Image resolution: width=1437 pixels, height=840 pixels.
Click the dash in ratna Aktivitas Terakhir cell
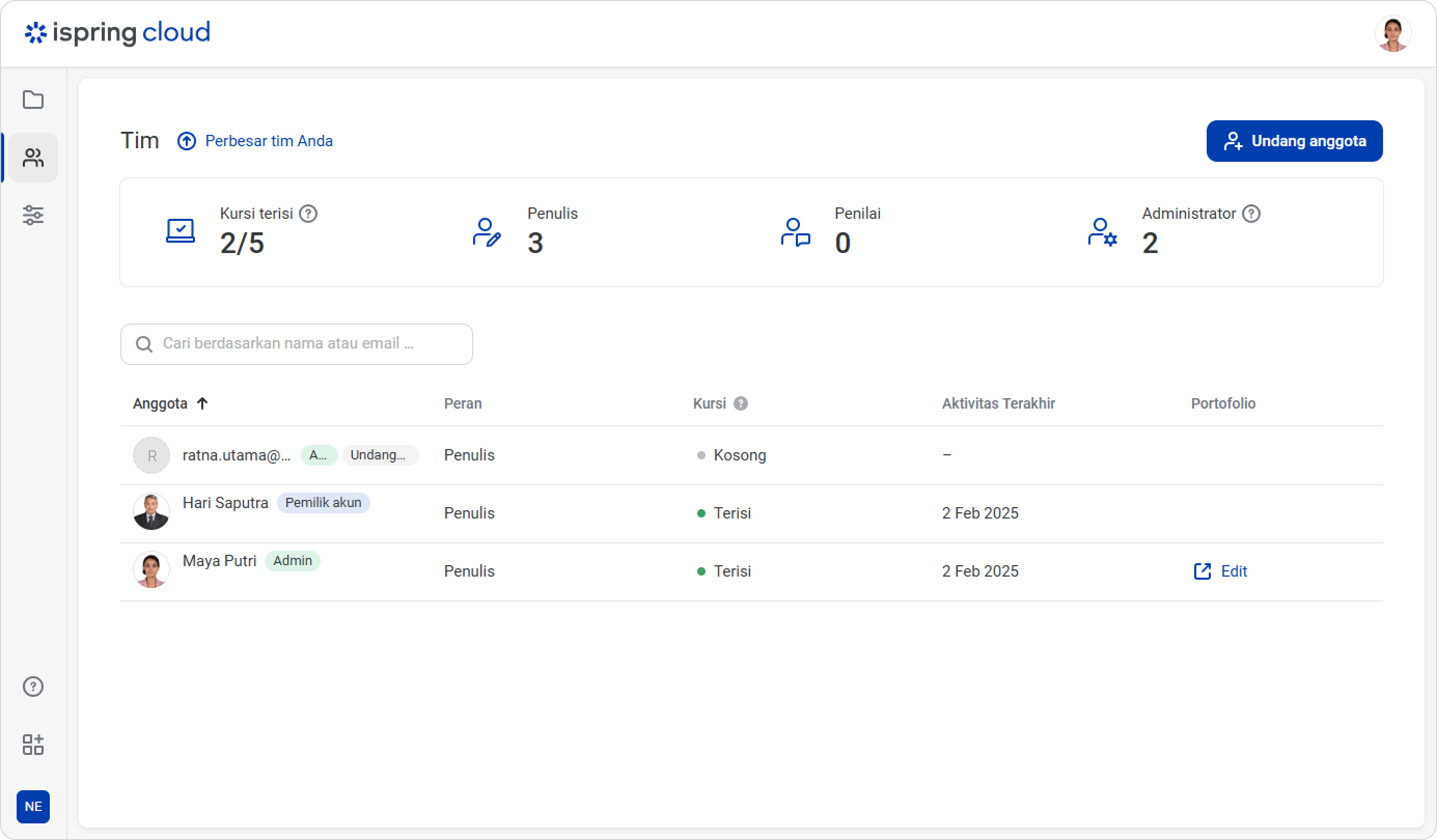(947, 455)
